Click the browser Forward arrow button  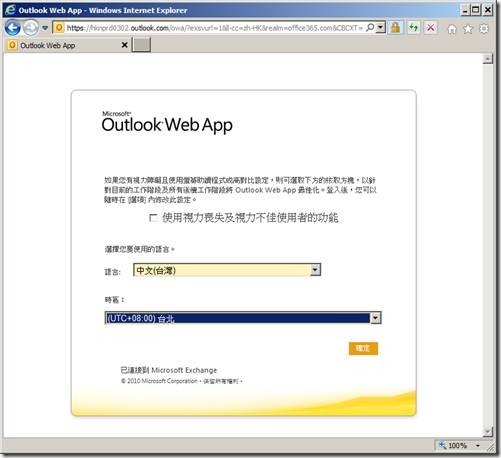pyautogui.click(x=31, y=28)
